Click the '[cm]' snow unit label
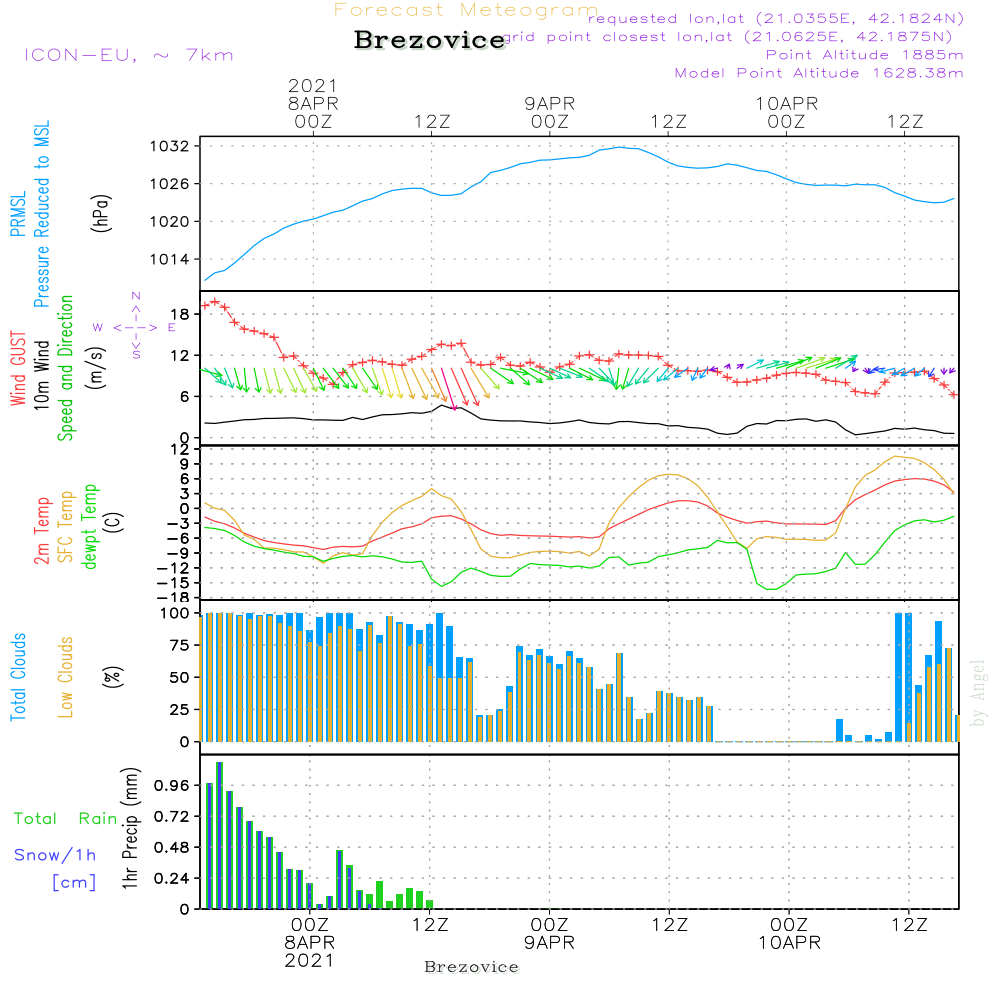This screenshot has height=1000, width=1000. pos(74,882)
